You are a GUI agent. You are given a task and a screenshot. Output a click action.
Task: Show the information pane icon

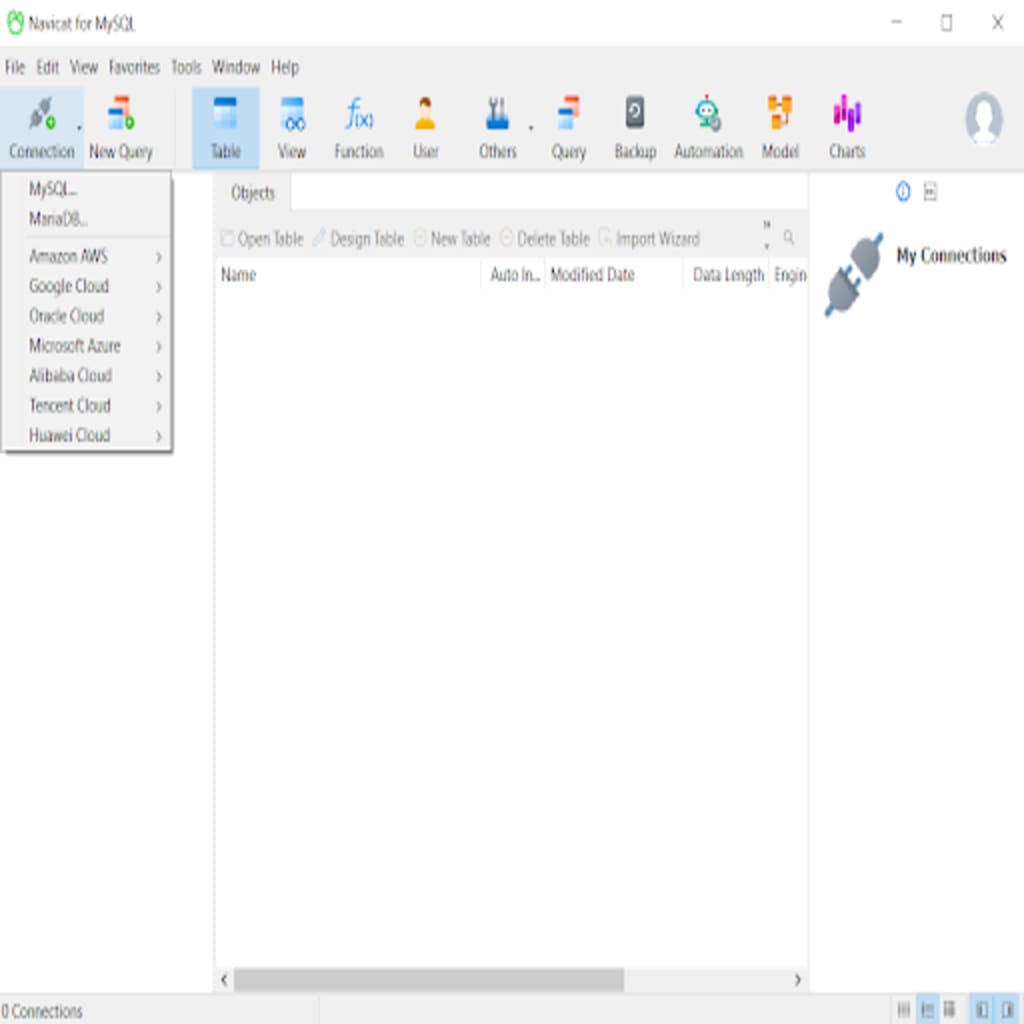(x=903, y=192)
